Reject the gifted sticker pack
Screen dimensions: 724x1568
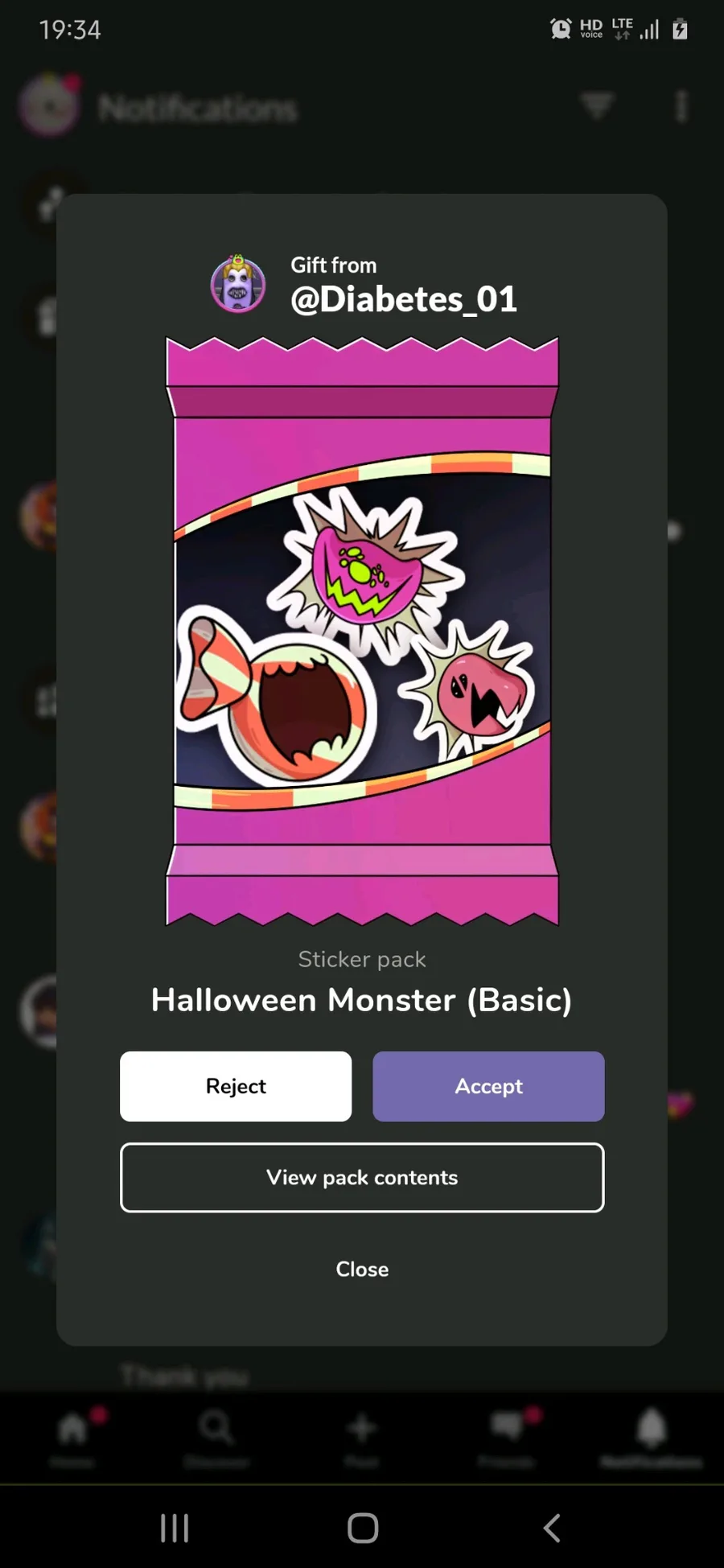point(236,1086)
